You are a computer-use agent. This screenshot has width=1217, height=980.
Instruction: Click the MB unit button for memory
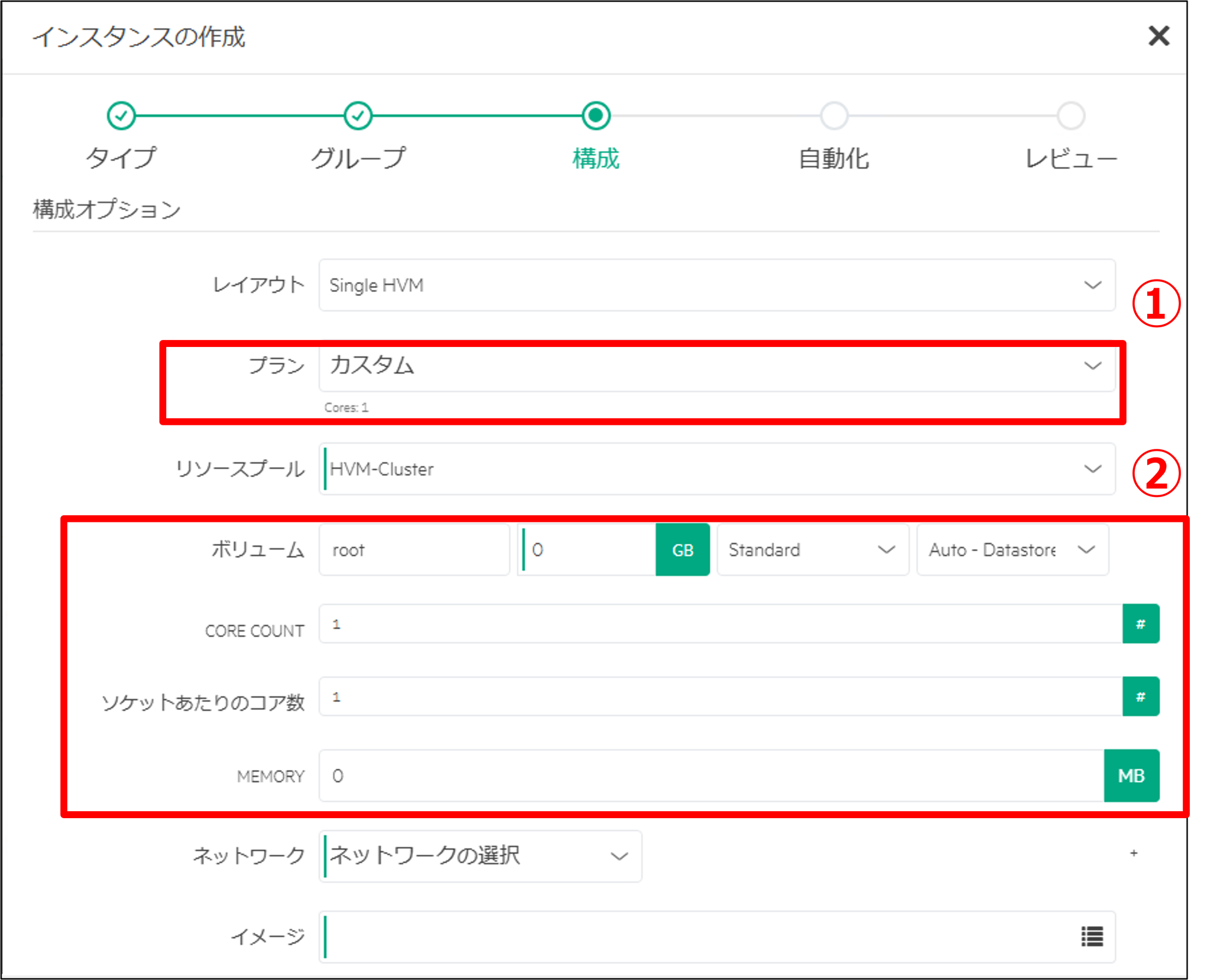point(1131,776)
